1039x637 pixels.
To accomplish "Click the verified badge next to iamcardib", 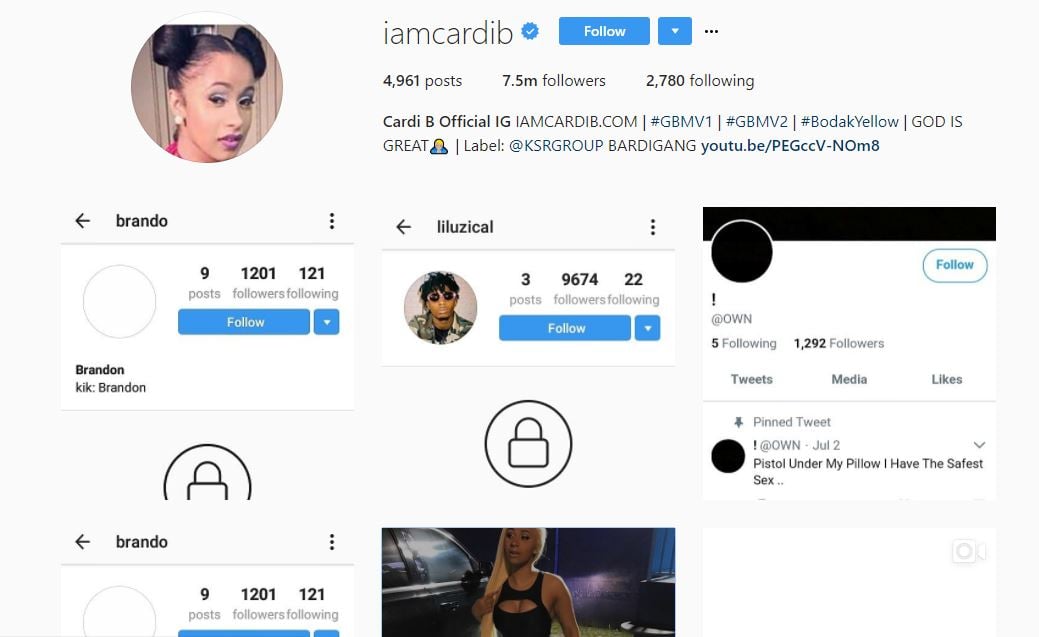I will click(530, 31).
